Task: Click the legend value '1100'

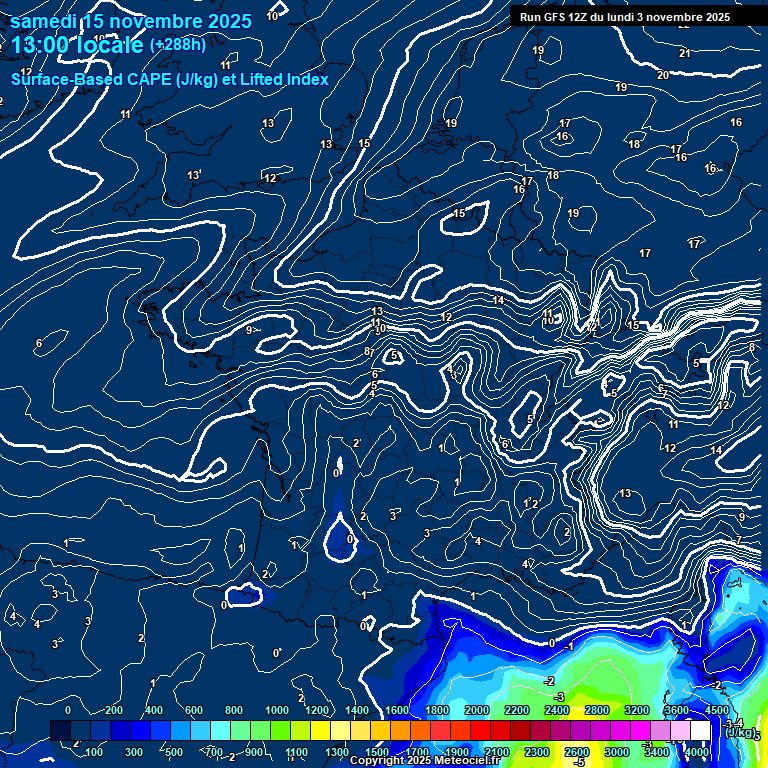Action: [296, 752]
